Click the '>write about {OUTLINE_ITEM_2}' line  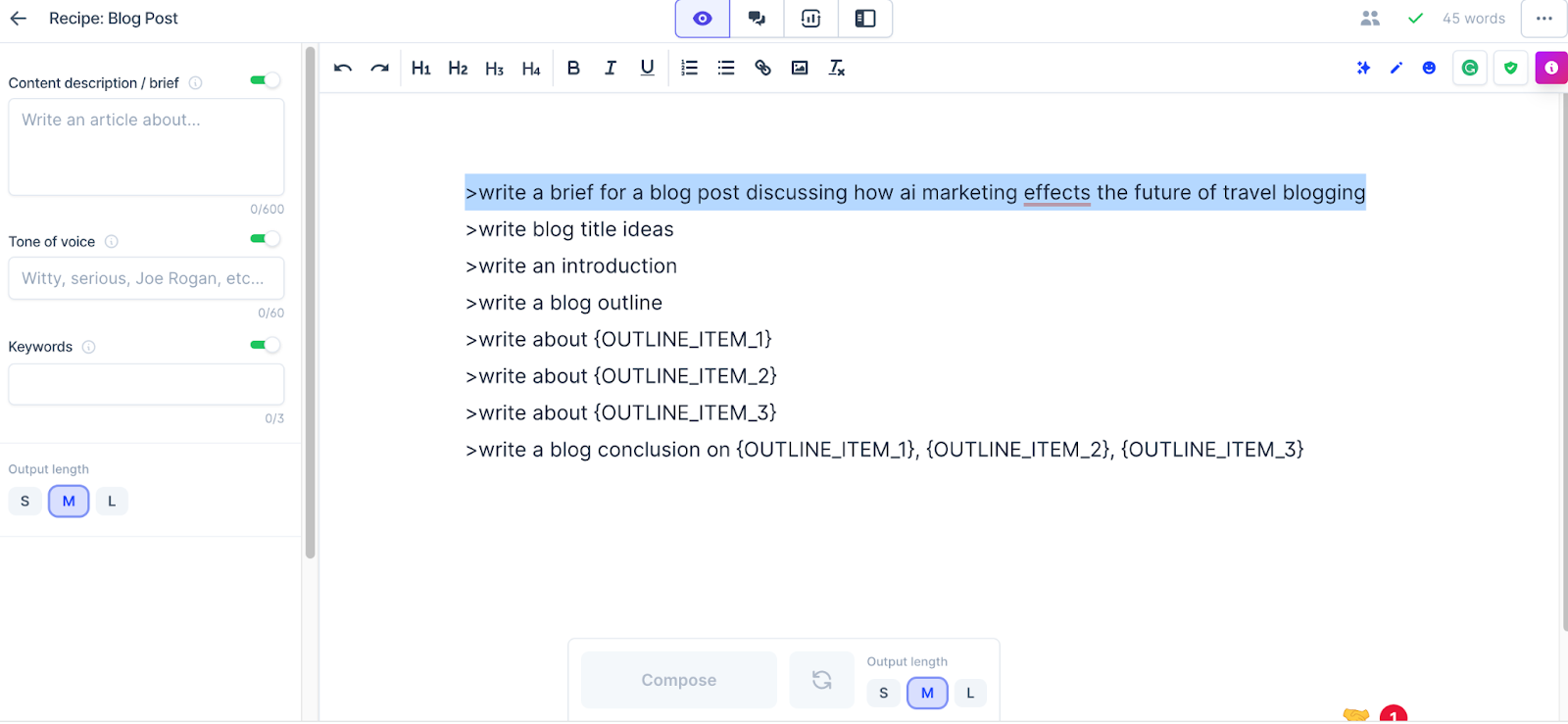621,376
